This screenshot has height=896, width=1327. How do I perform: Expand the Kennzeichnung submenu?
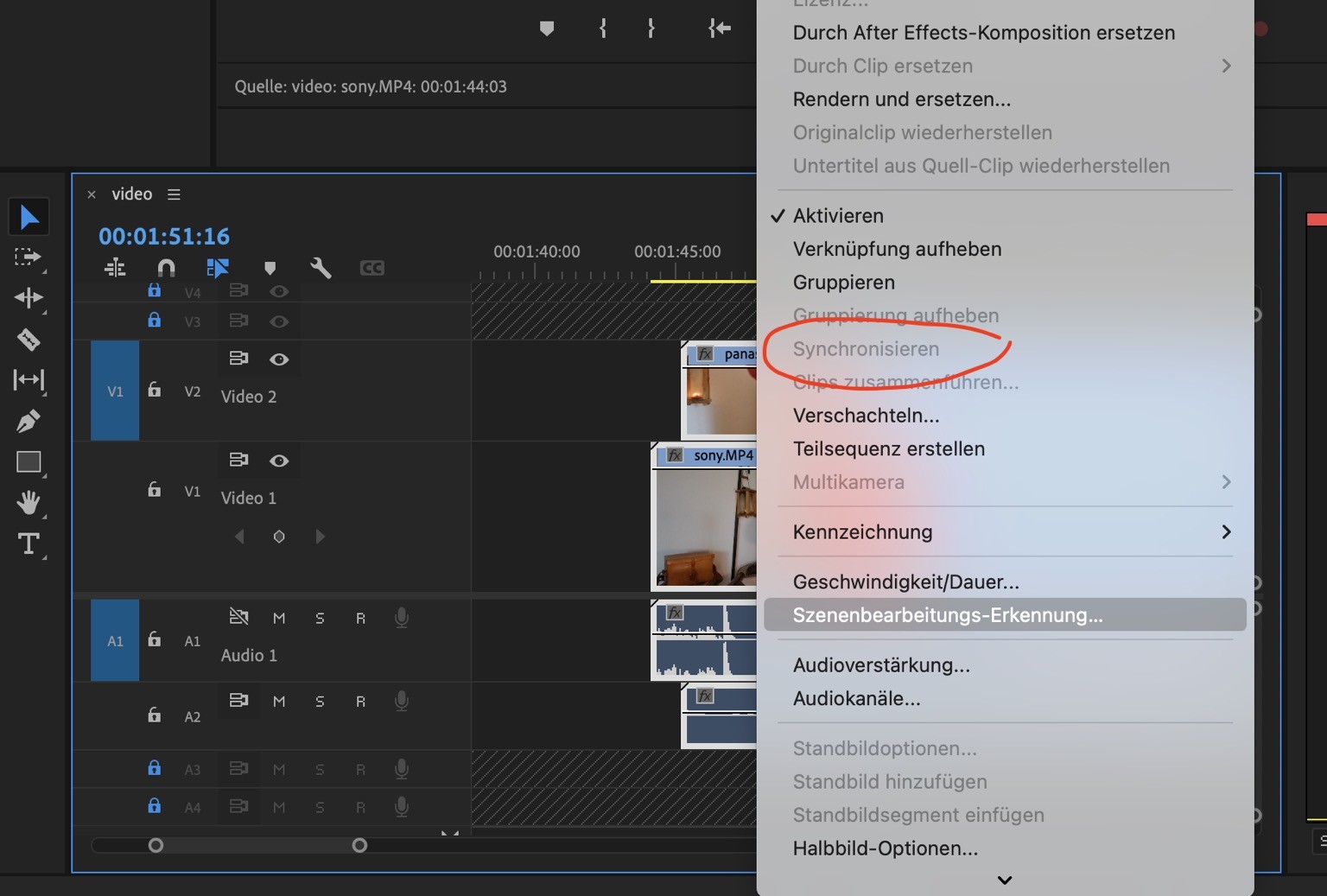click(1002, 532)
